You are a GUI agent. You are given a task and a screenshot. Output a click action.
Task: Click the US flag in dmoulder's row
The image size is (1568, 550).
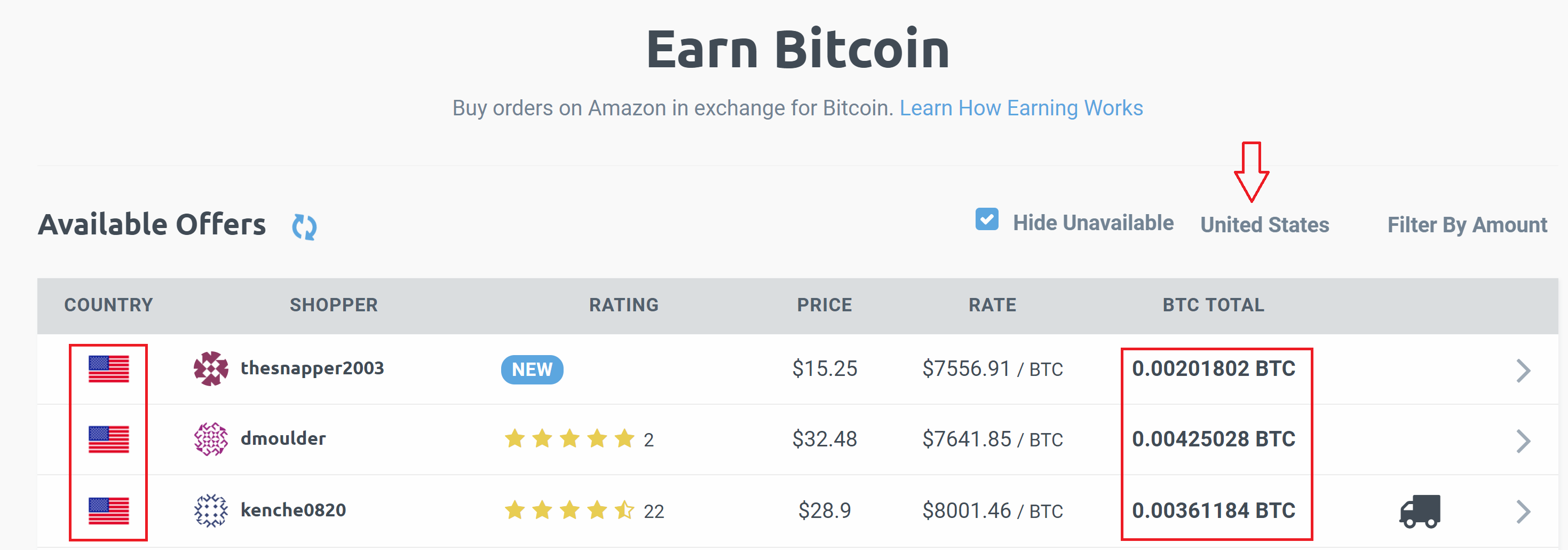[x=109, y=439]
